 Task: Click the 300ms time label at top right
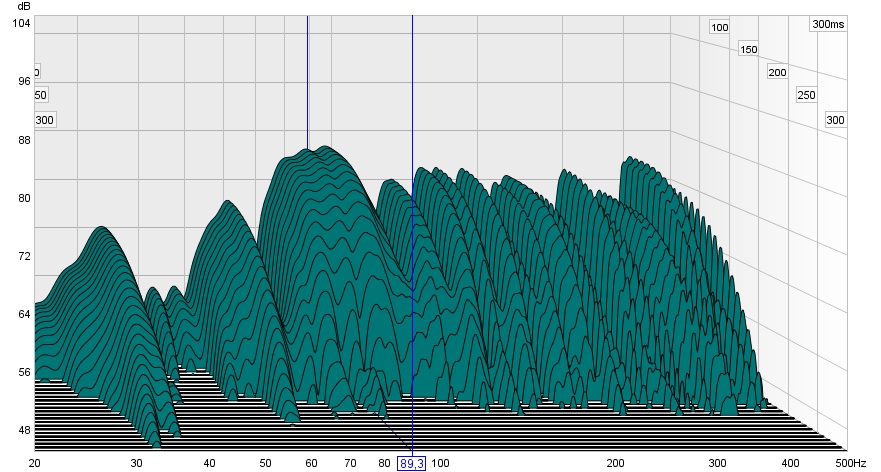click(828, 24)
